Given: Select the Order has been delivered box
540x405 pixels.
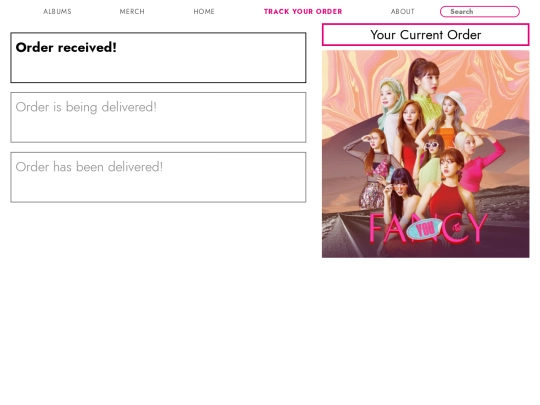Looking at the screenshot, I should pos(158,177).
